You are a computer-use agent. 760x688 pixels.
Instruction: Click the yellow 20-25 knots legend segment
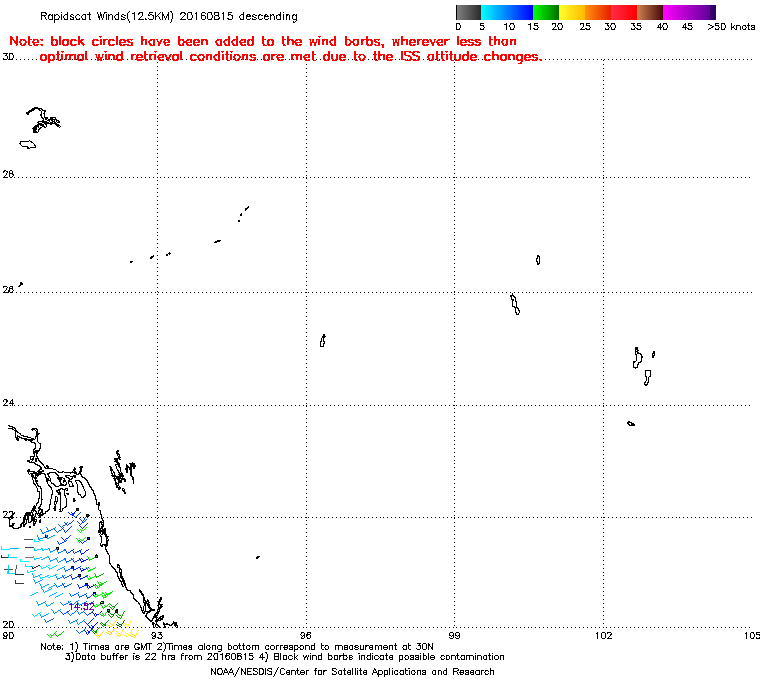[x=572, y=12]
